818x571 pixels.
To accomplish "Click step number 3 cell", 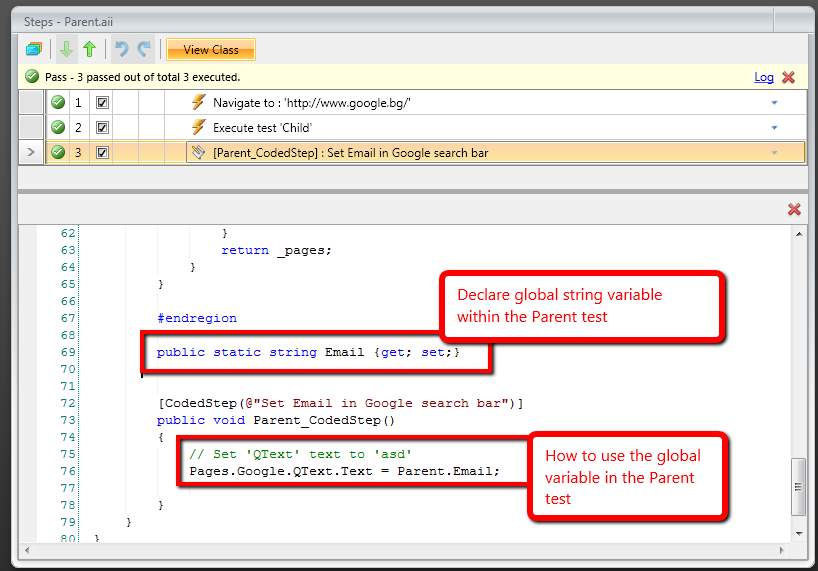I will tap(78, 153).
